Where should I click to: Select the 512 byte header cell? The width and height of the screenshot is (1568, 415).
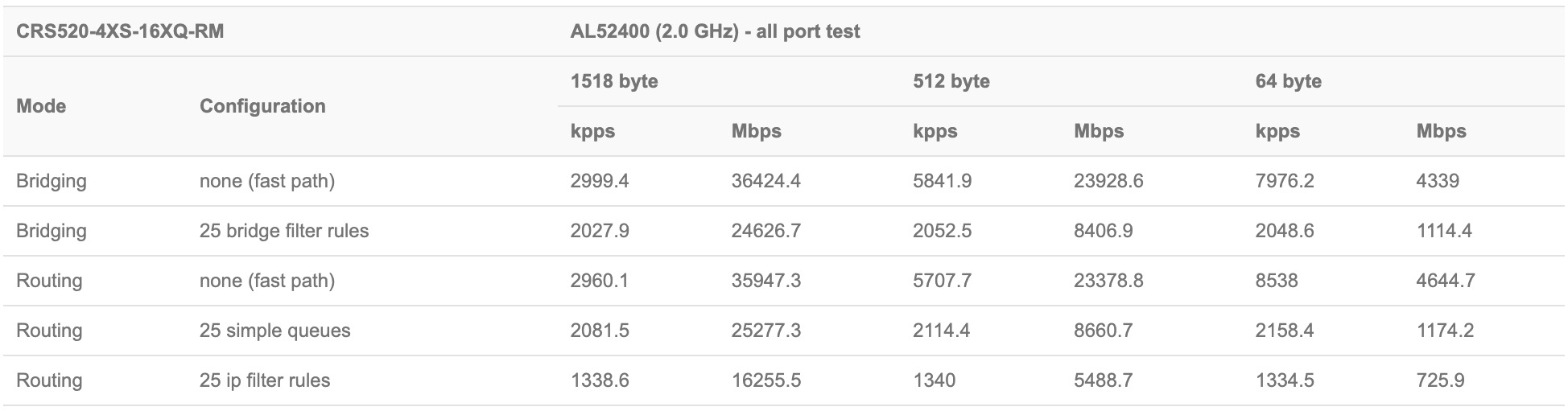tap(951, 81)
